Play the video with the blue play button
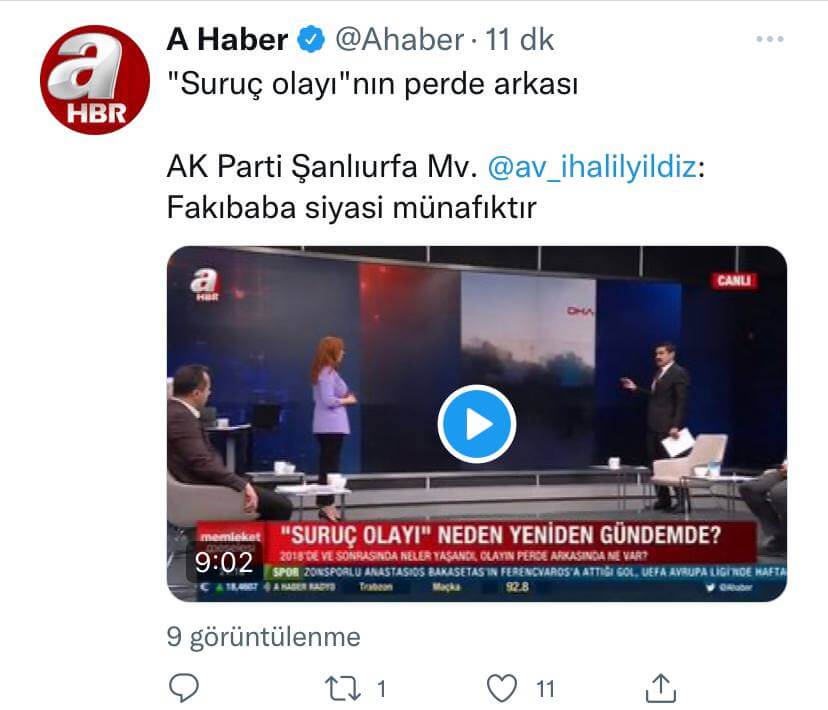Image resolution: width=828 pixels, height=710 pixels. 477,424
